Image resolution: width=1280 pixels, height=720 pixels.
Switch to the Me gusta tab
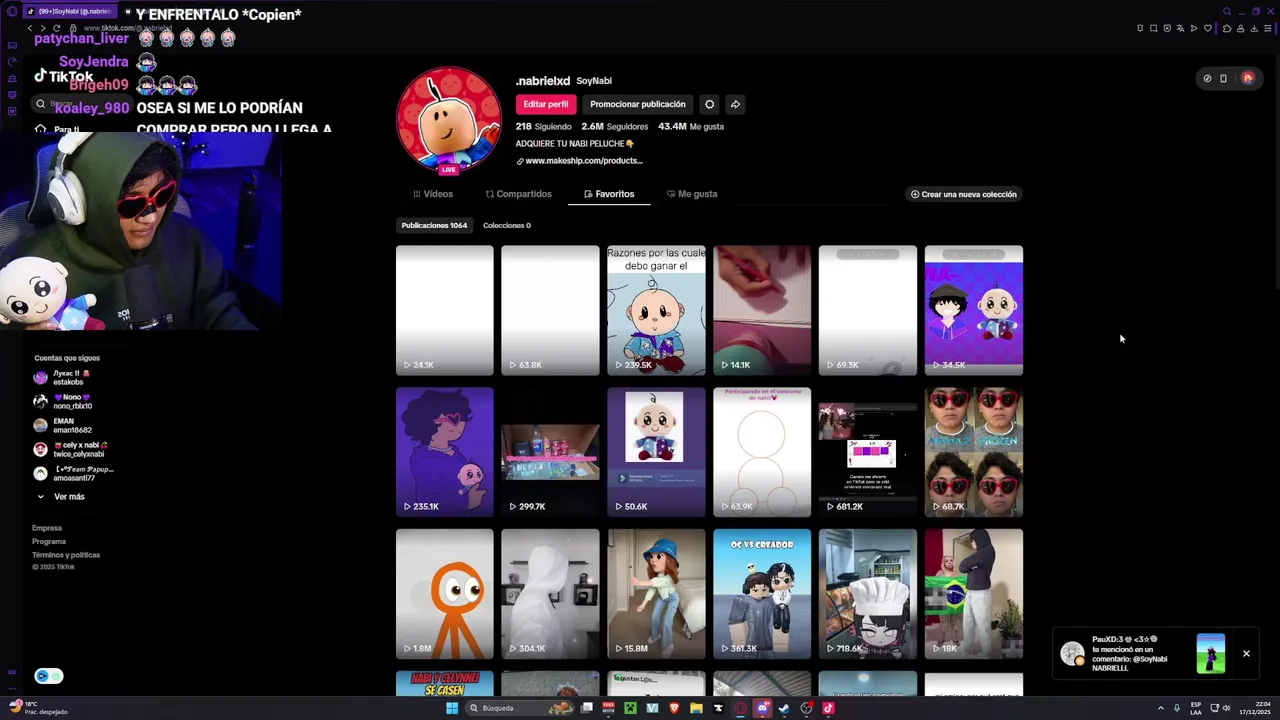691,194
